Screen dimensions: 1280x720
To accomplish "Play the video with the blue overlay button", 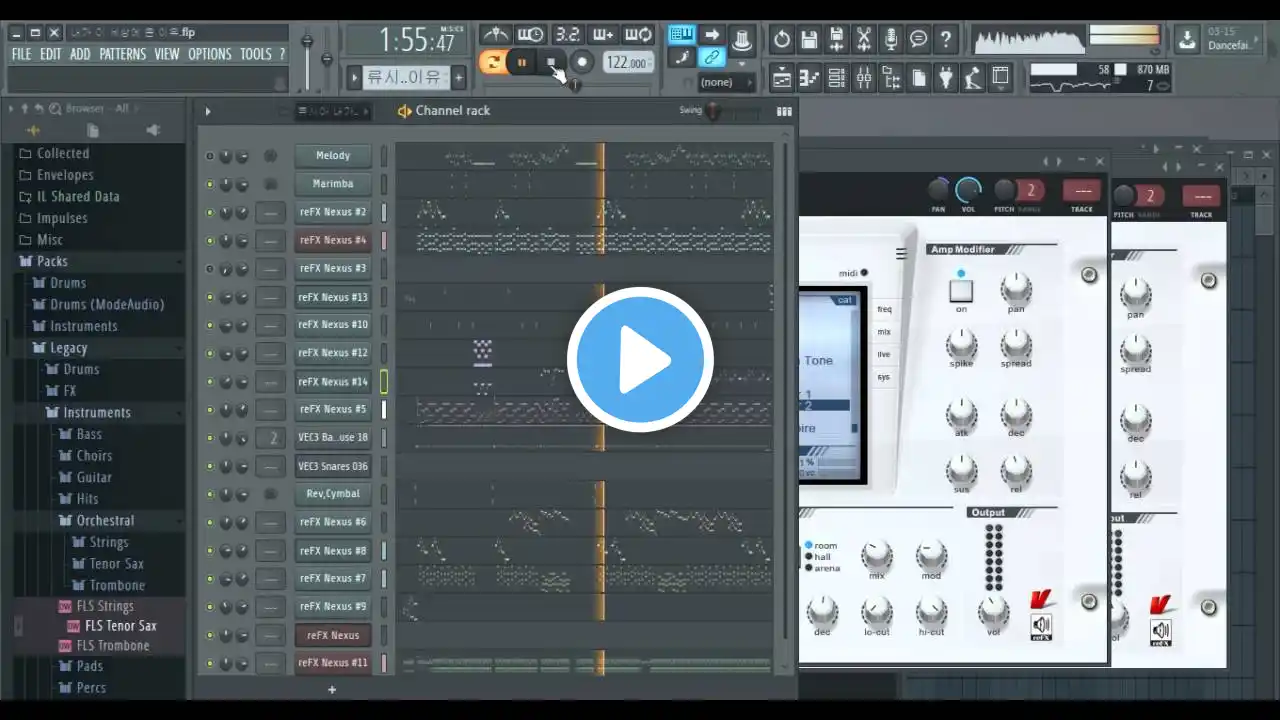I will (x=640, y=360).
